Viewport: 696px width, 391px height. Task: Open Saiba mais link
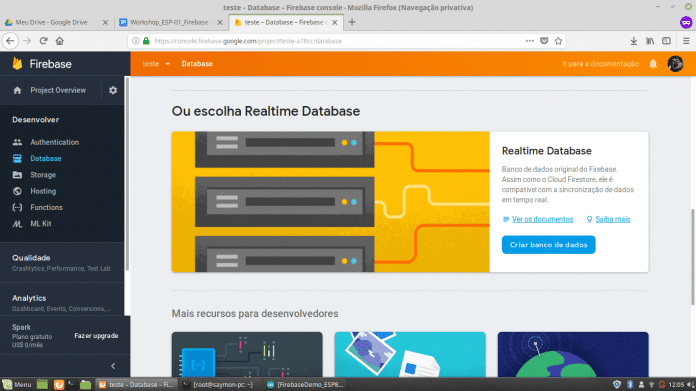pos(613,219)
